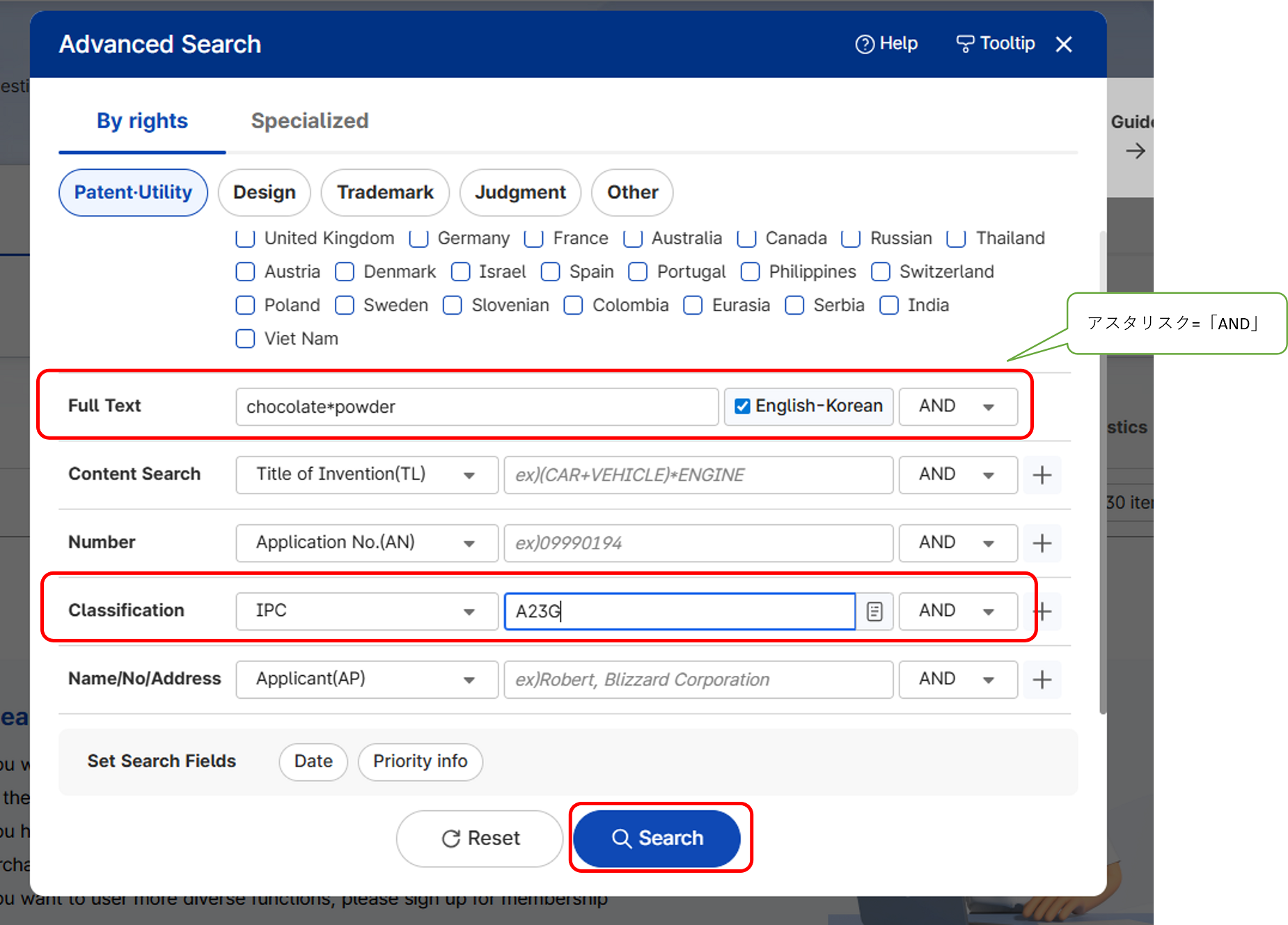The width and height of the screenshot is (1288, 925).
Task: Open the IPC classification lookup icon
Action: (x=874, y=611)
